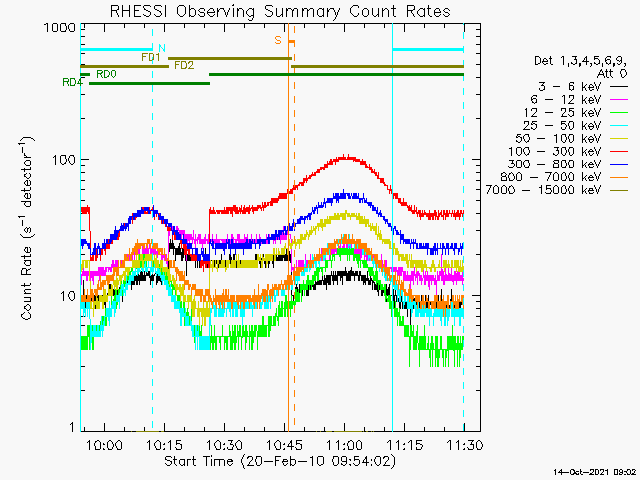The height and width of the screenshot is (480, 640).
Task: Click the 'Start Time (20-Feb-10 09:54:02)' axis title
Action: point(280,462)
